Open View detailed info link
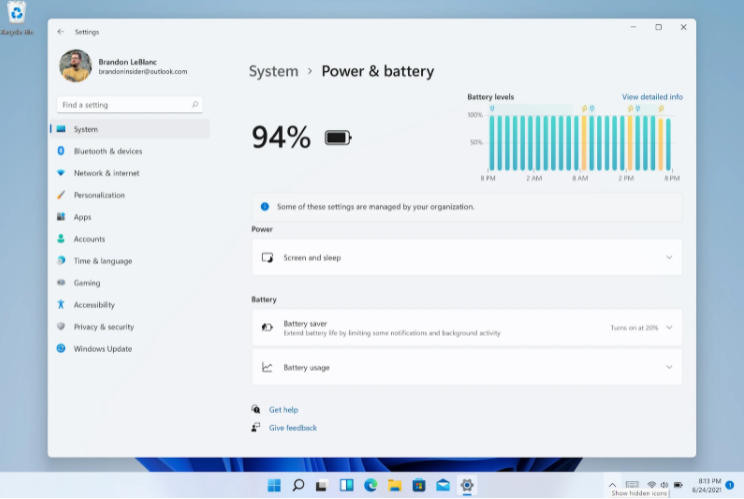The height and width of the screenshot is (499, 744). pos(652,97)
